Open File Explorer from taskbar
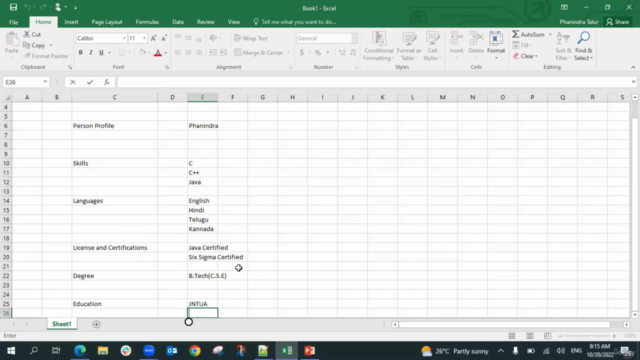This screenshot has height=360, width=640. (x=103, y=351)
